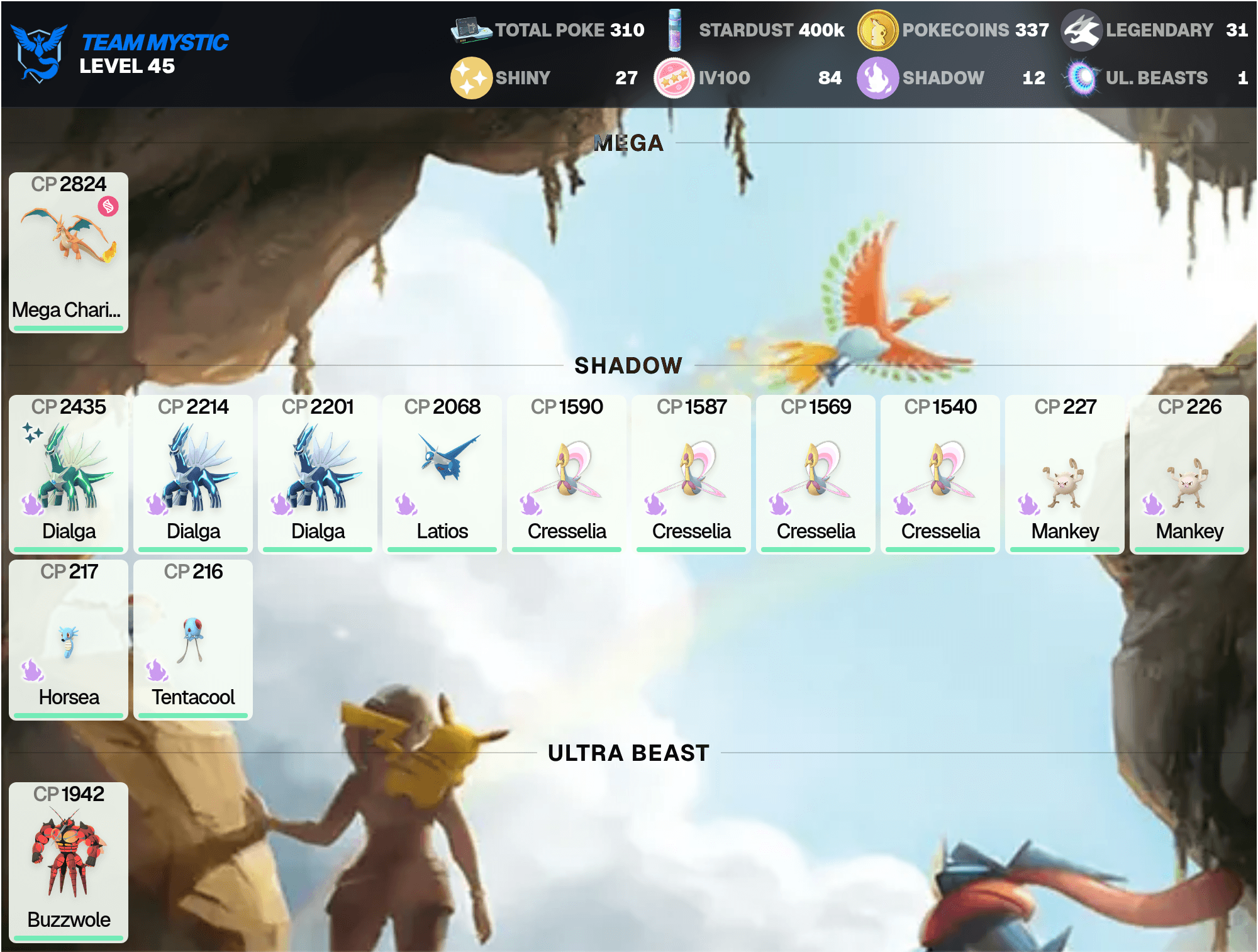1258x952 pixels.
Task: Click the shadow flame on Cresselia CP 1540
Action: click(904, 504)
